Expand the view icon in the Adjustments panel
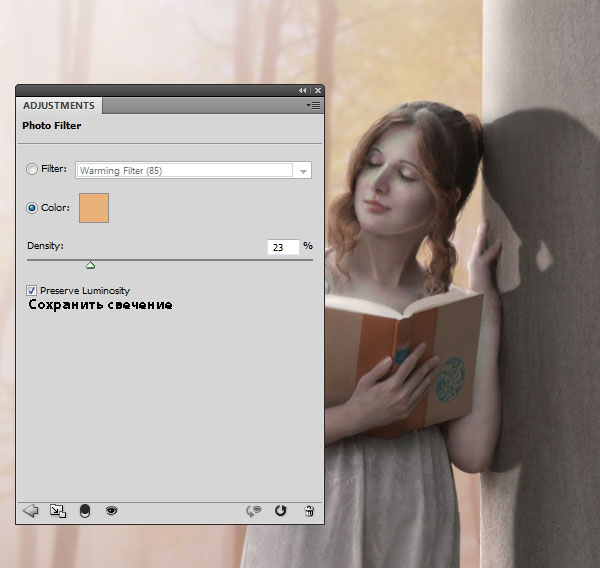600x568 pixels. click(58, 511)
